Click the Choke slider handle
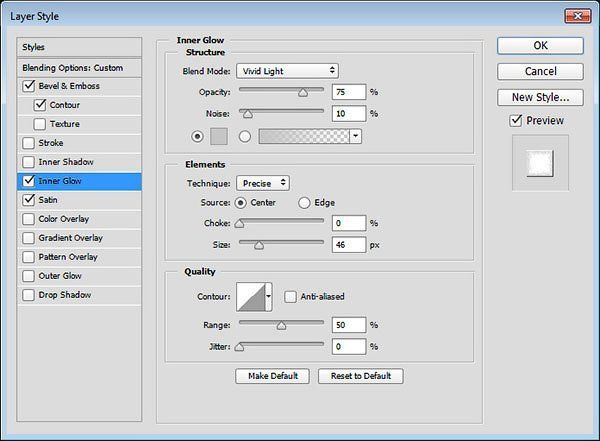The height and width of the screenshot is (441, 600). tap(239, 223)
